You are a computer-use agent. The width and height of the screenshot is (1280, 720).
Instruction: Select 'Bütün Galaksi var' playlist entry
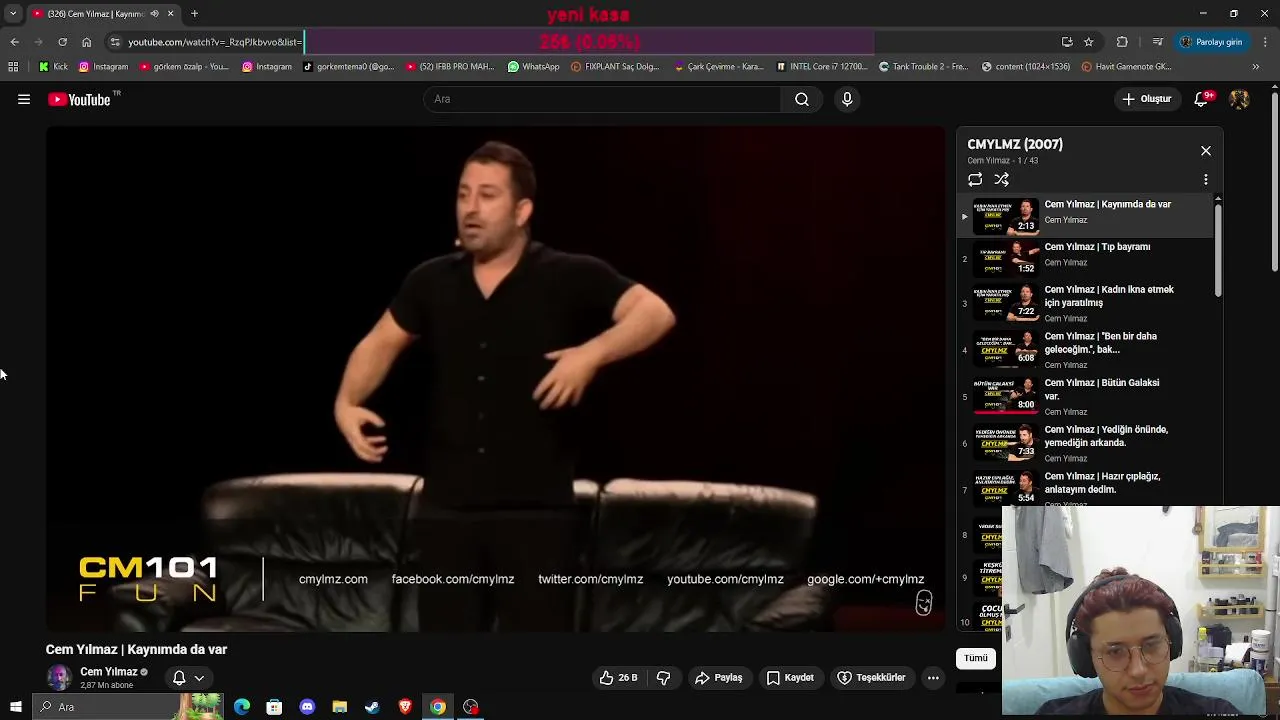[1086, 396]
